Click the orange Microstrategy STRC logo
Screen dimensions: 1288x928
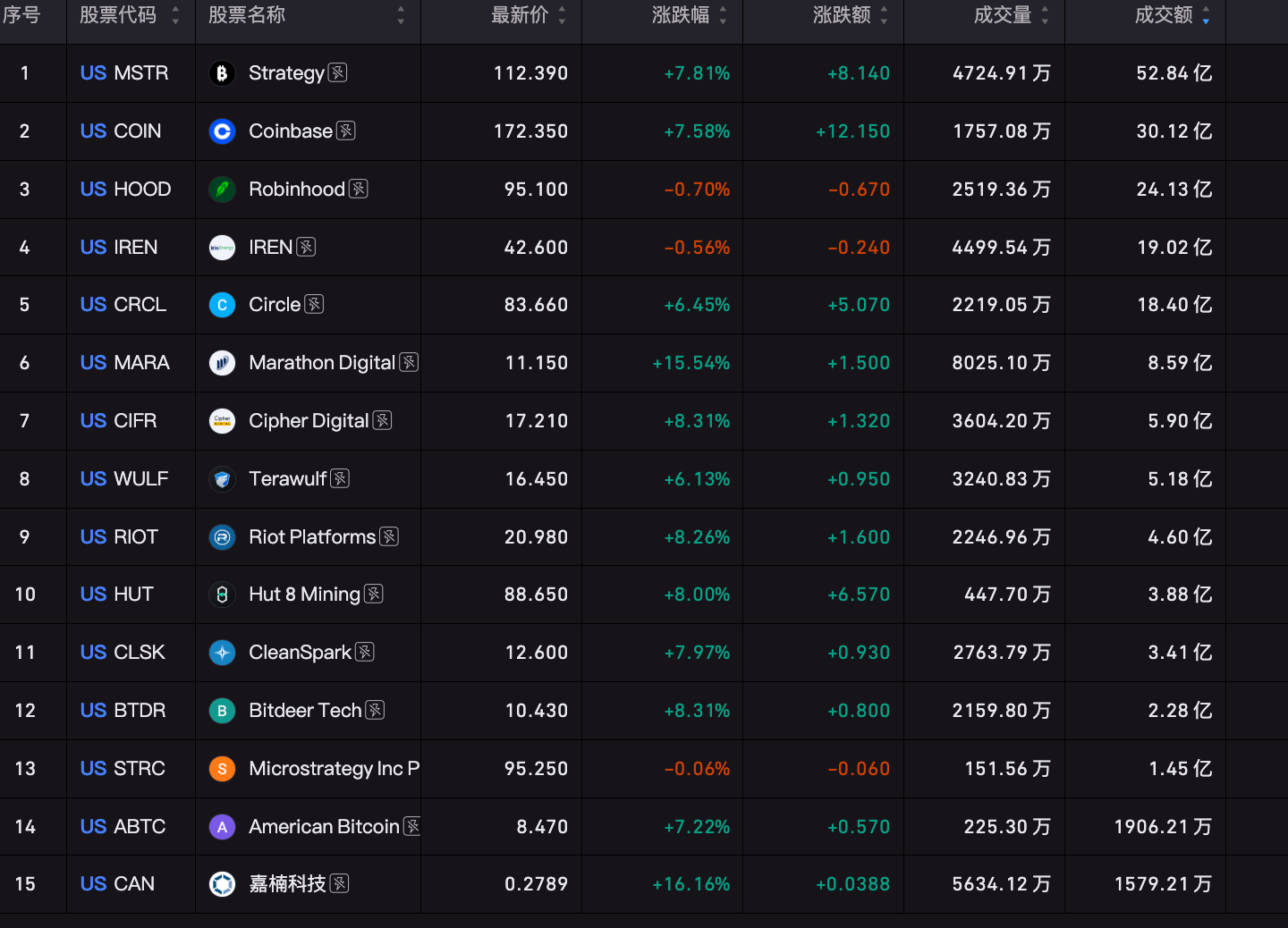tap(222, 769)
